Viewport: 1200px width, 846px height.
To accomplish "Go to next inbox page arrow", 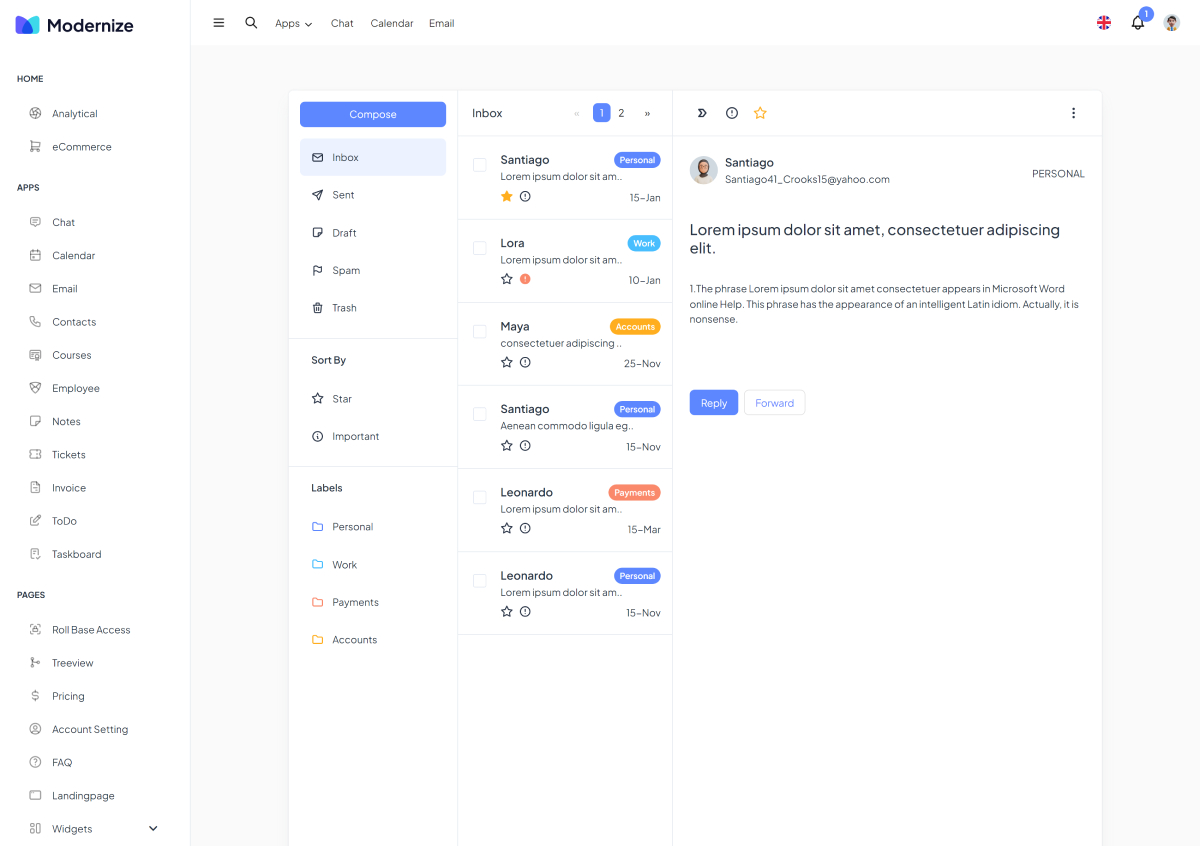I will click(x=647, y=113).
